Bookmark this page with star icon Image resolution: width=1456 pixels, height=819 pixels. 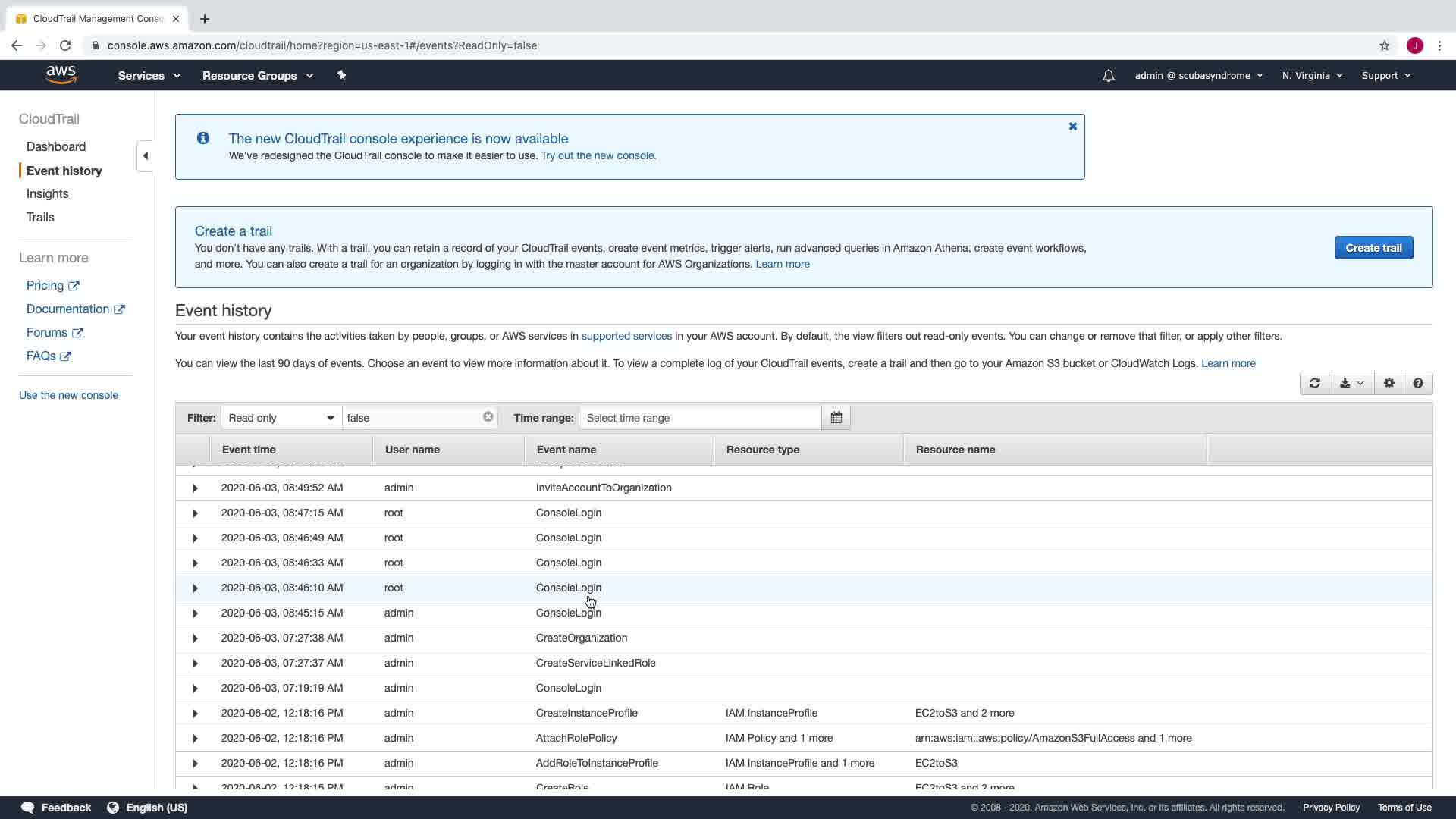pyautogui.click(x=1384, y=45)
